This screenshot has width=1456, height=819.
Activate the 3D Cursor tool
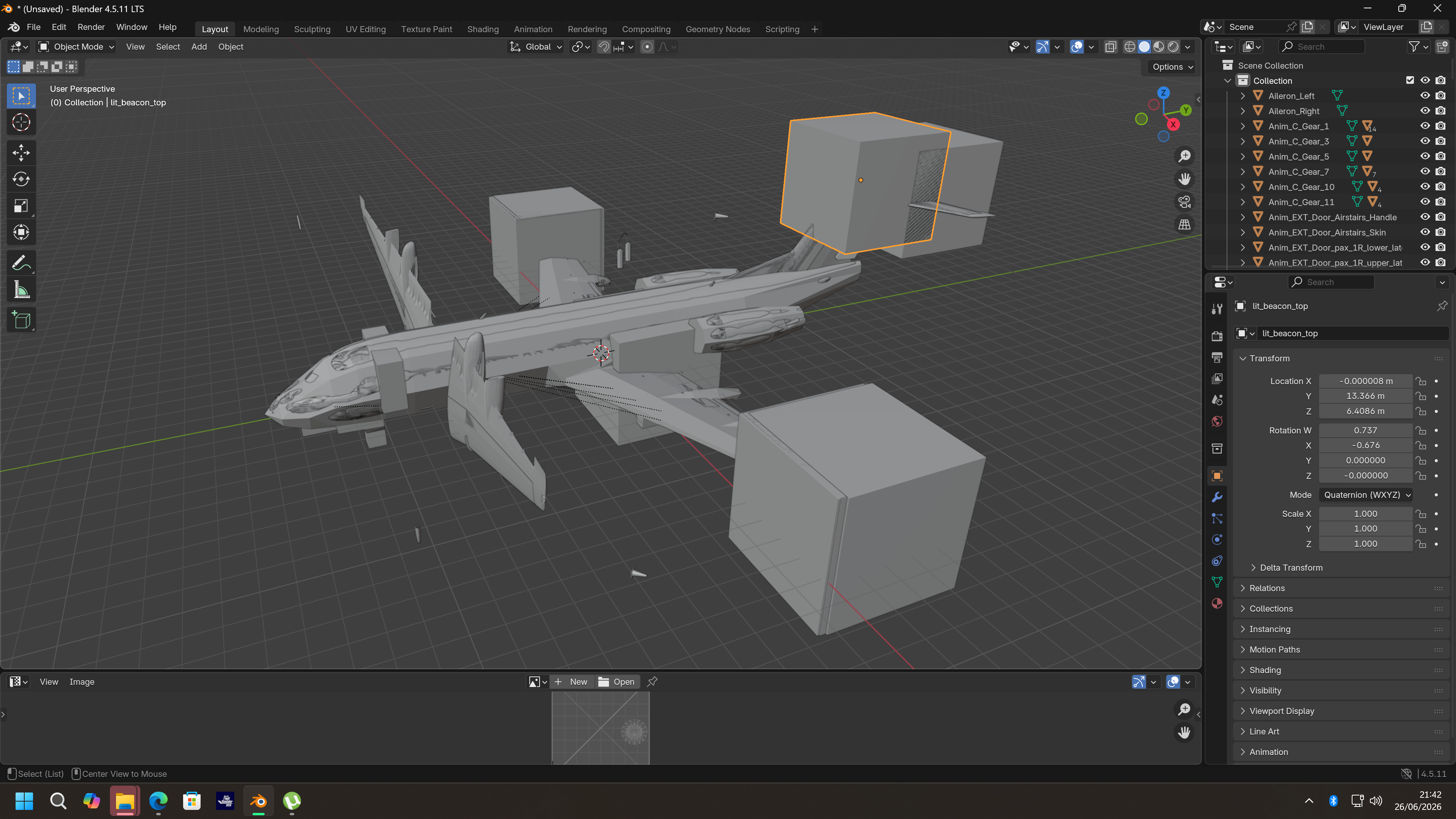[x=22, y=122]
